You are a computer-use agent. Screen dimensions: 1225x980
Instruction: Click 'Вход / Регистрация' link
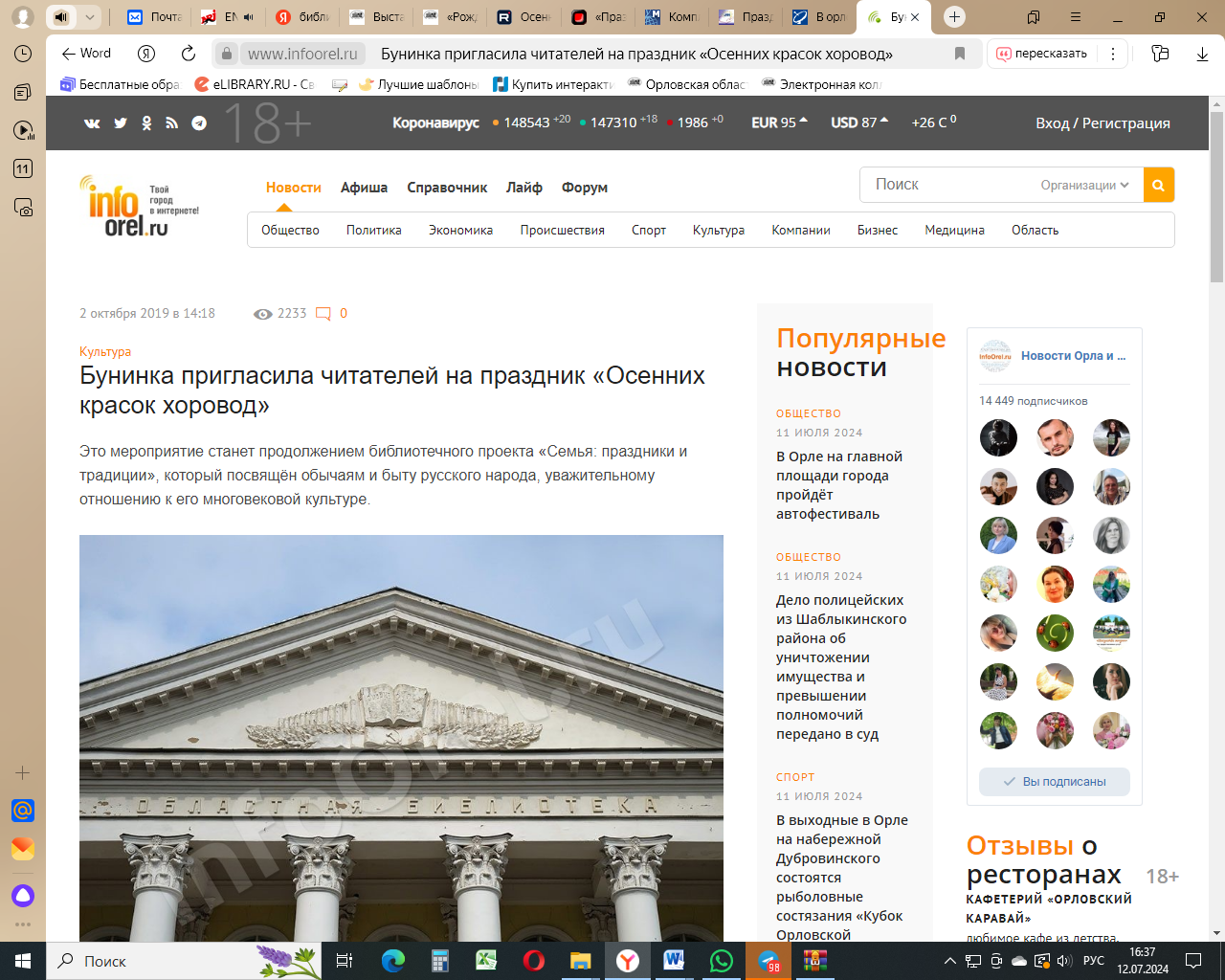coord(1102,122)
